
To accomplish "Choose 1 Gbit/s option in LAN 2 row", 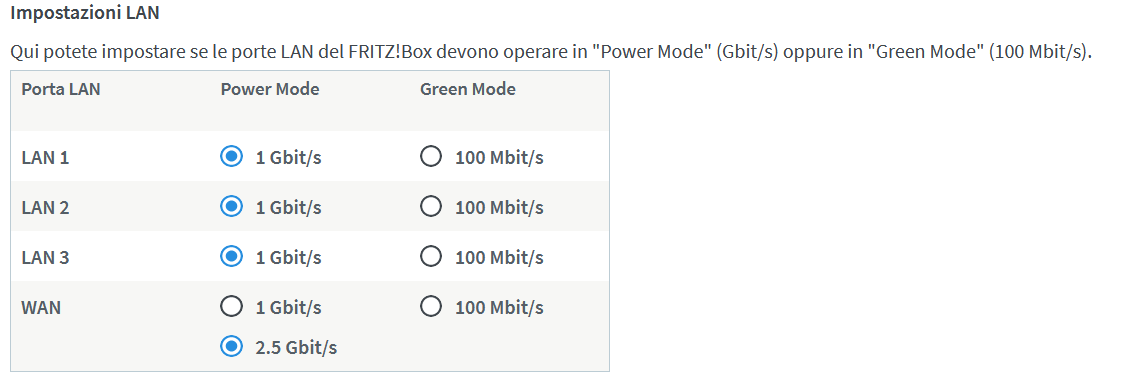I will click(231, 207).
